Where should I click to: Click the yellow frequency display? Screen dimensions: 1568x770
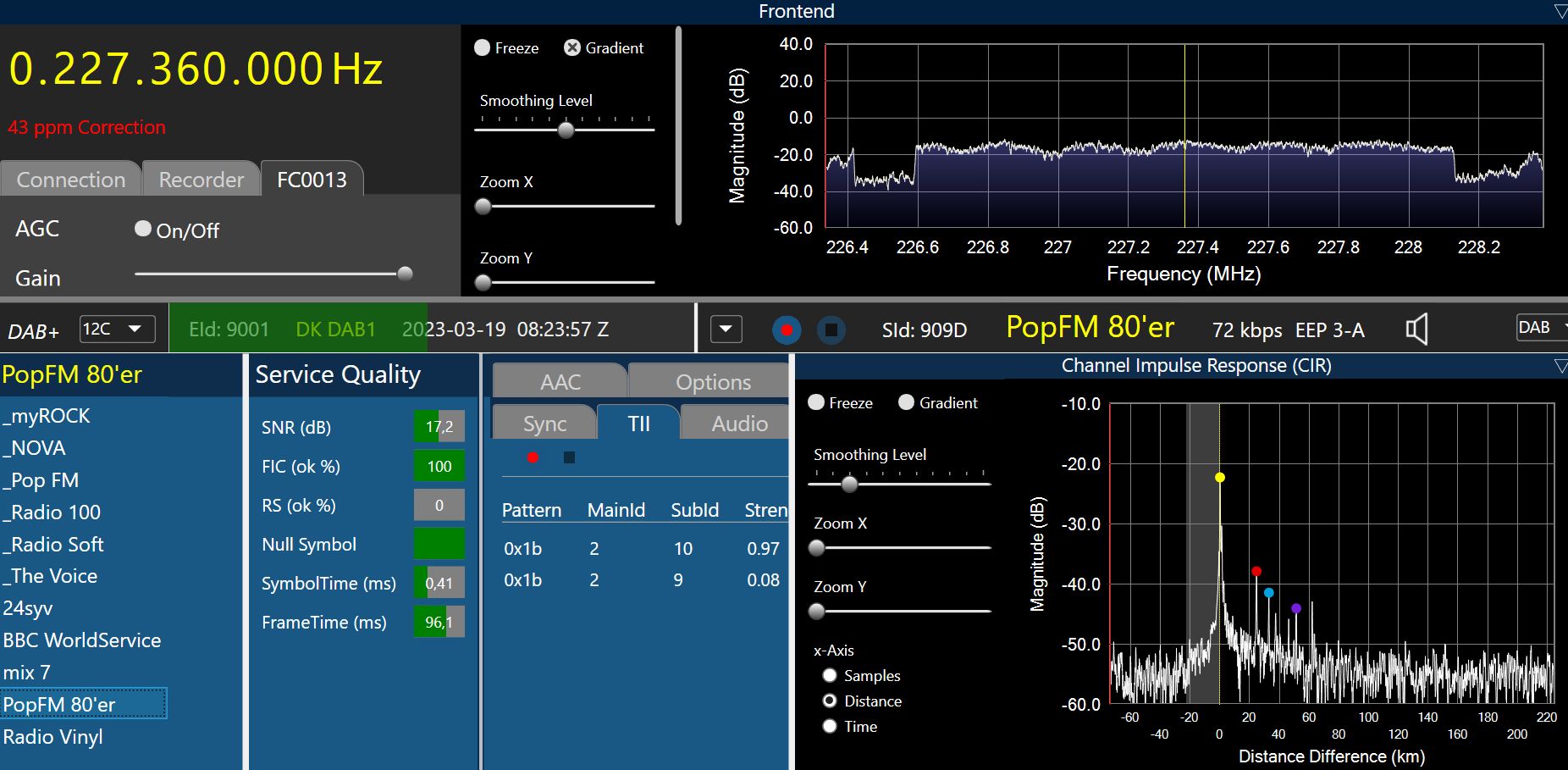click(x=196, y=69)
